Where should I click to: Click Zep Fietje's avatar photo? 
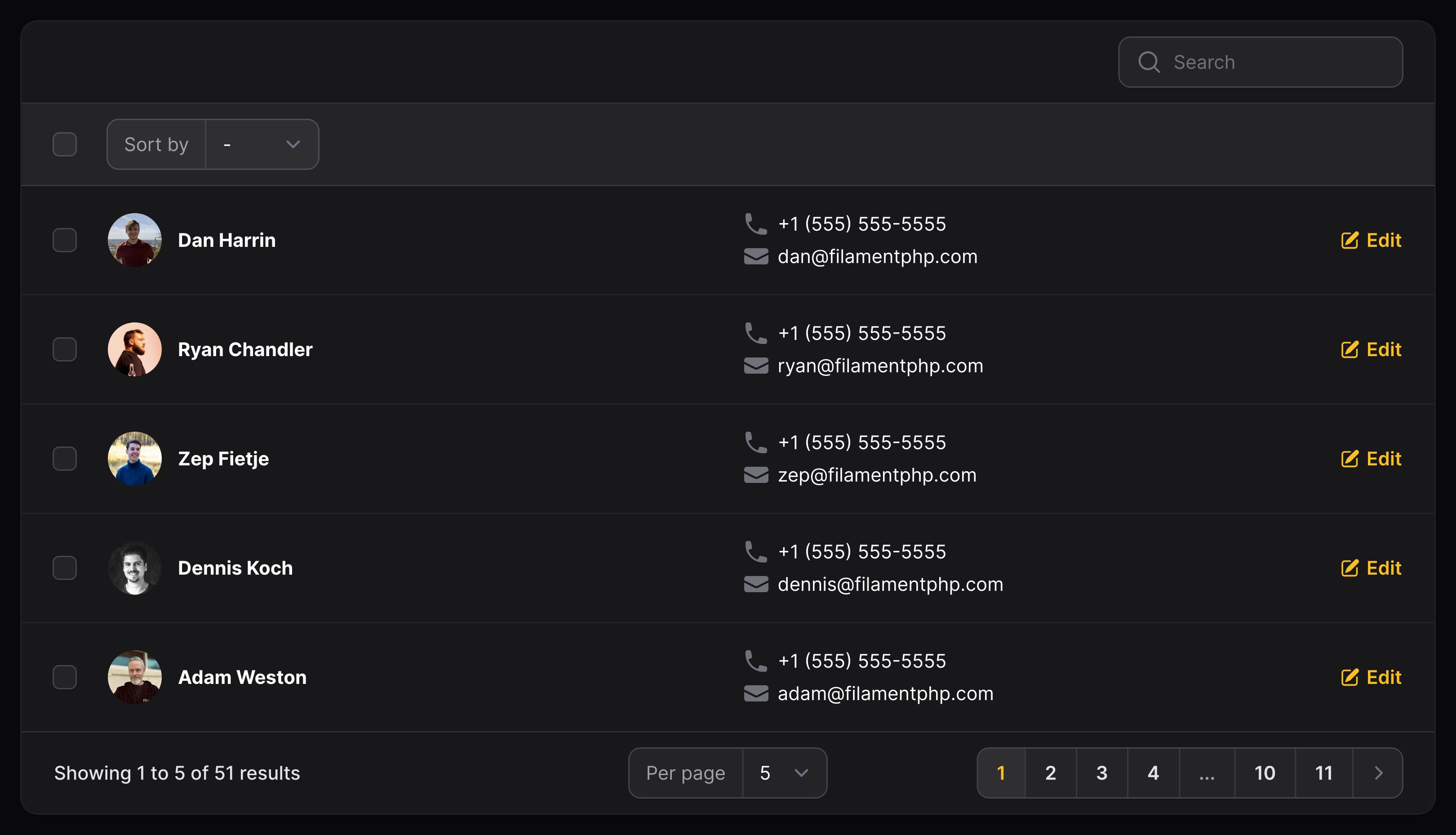[135, 459]
